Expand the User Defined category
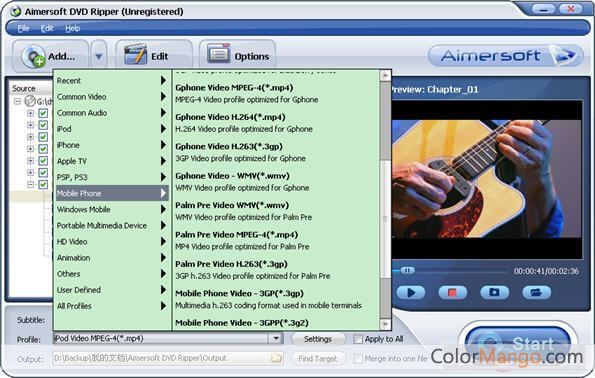Screen dimensions: 595x378 [112, 290]
